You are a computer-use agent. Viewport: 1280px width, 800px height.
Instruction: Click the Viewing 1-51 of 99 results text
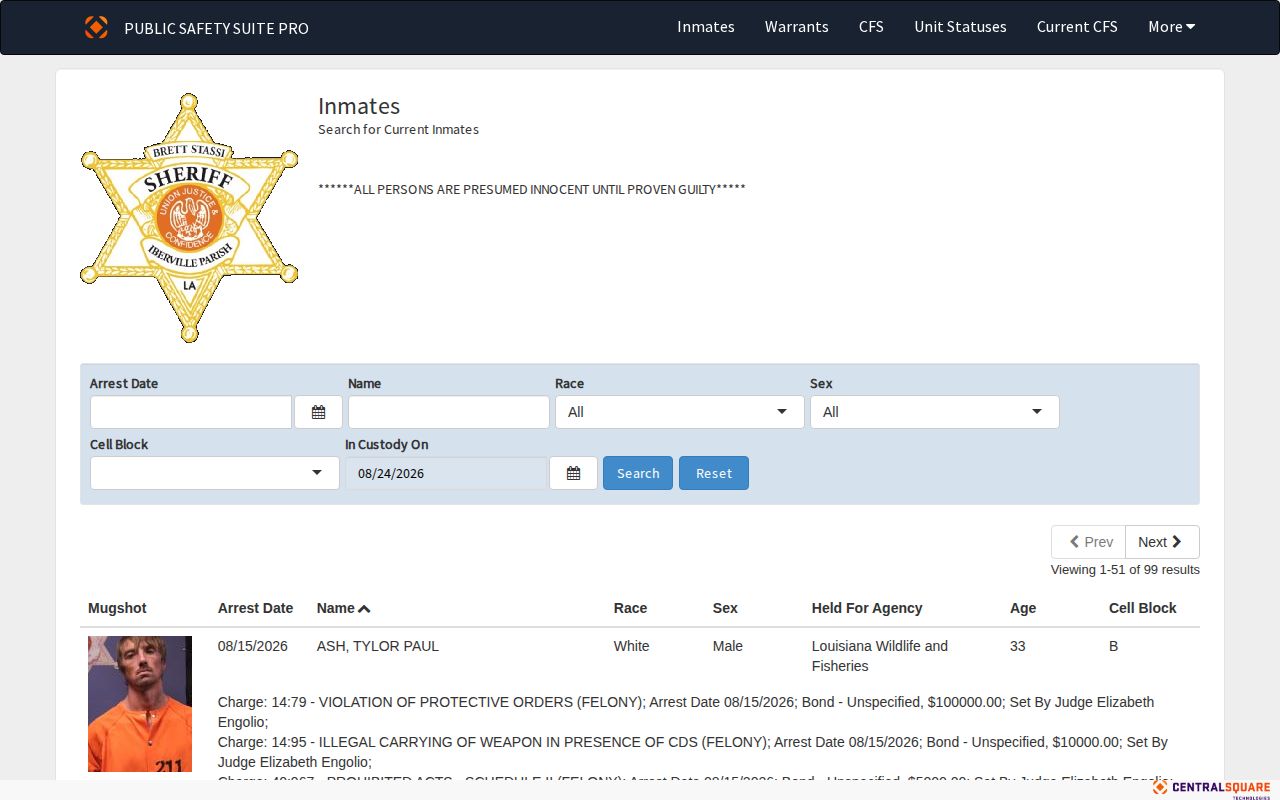pyautogui.click(x=1125, y=570)
